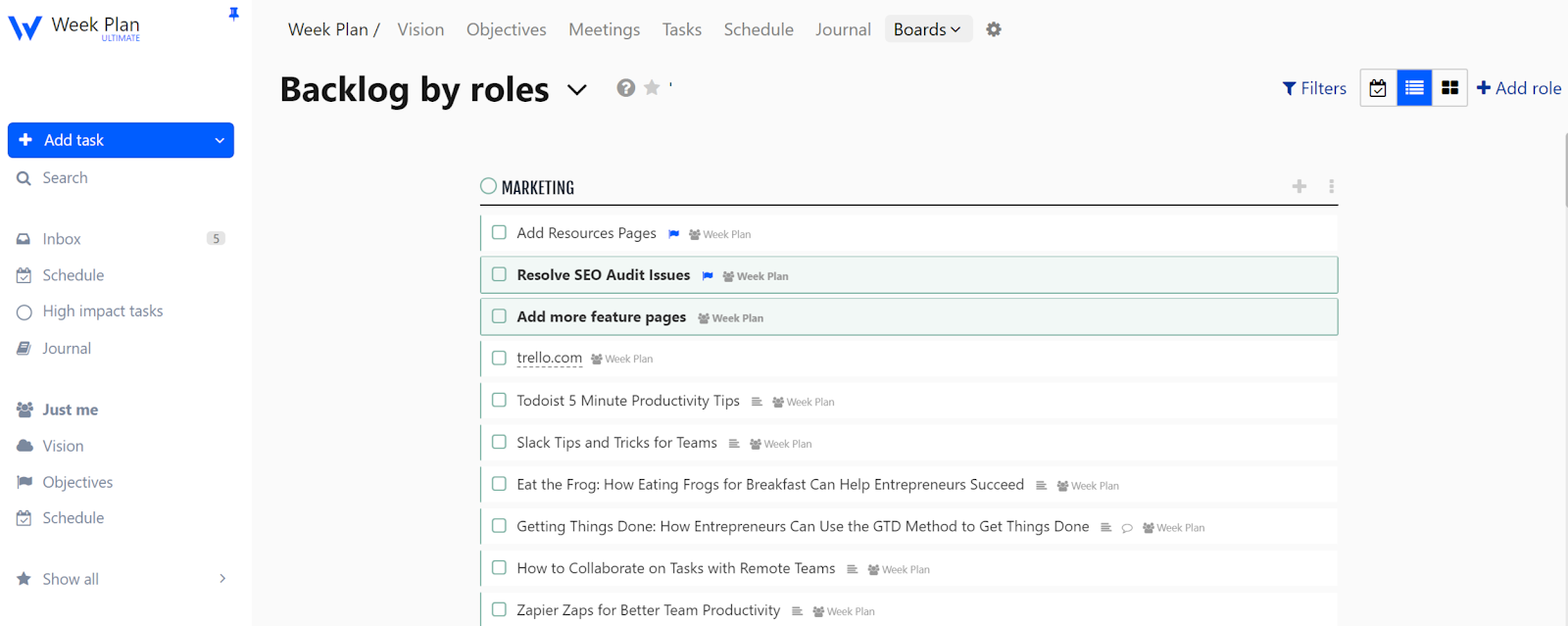Switch to calendar view icon

1378,88
